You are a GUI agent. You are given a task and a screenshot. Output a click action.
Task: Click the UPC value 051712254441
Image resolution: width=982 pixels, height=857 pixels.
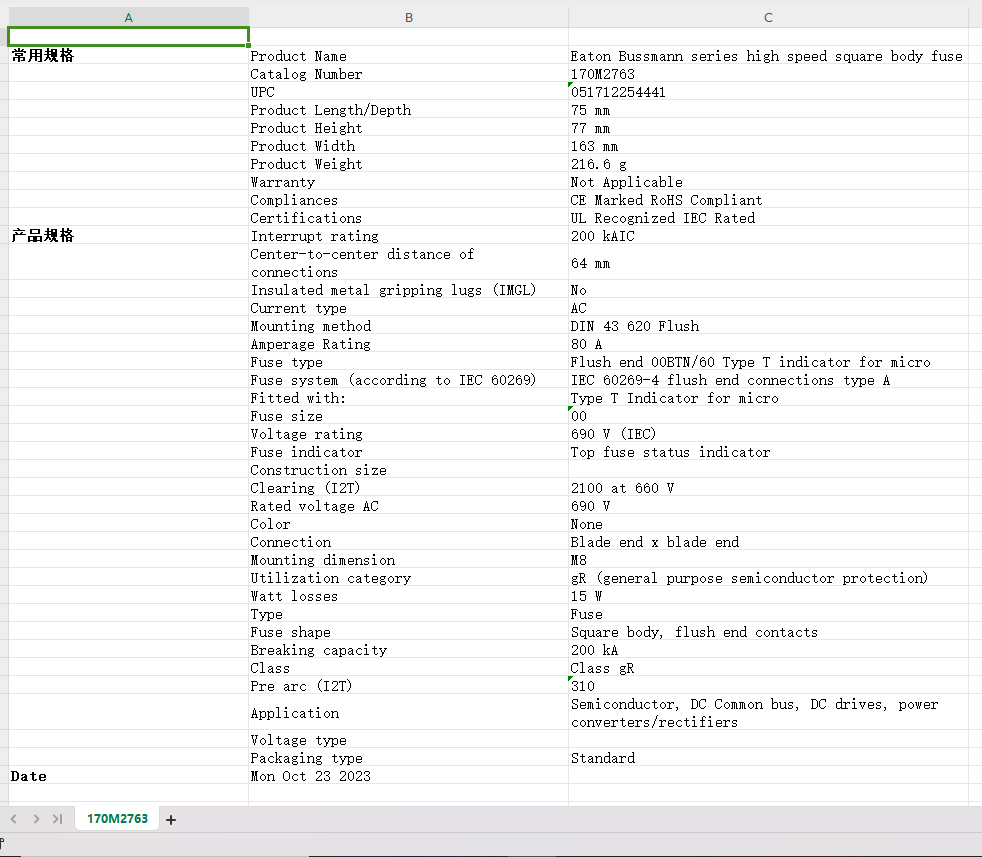click(x=768, y=92)
